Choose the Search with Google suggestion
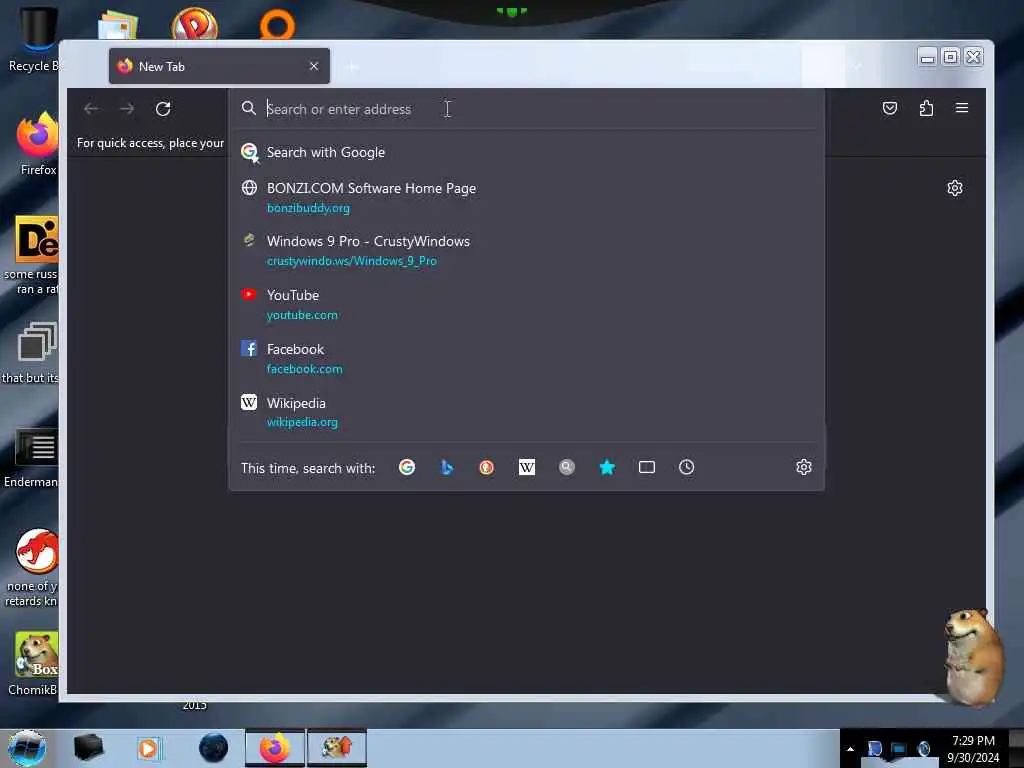 click(526, 152)
